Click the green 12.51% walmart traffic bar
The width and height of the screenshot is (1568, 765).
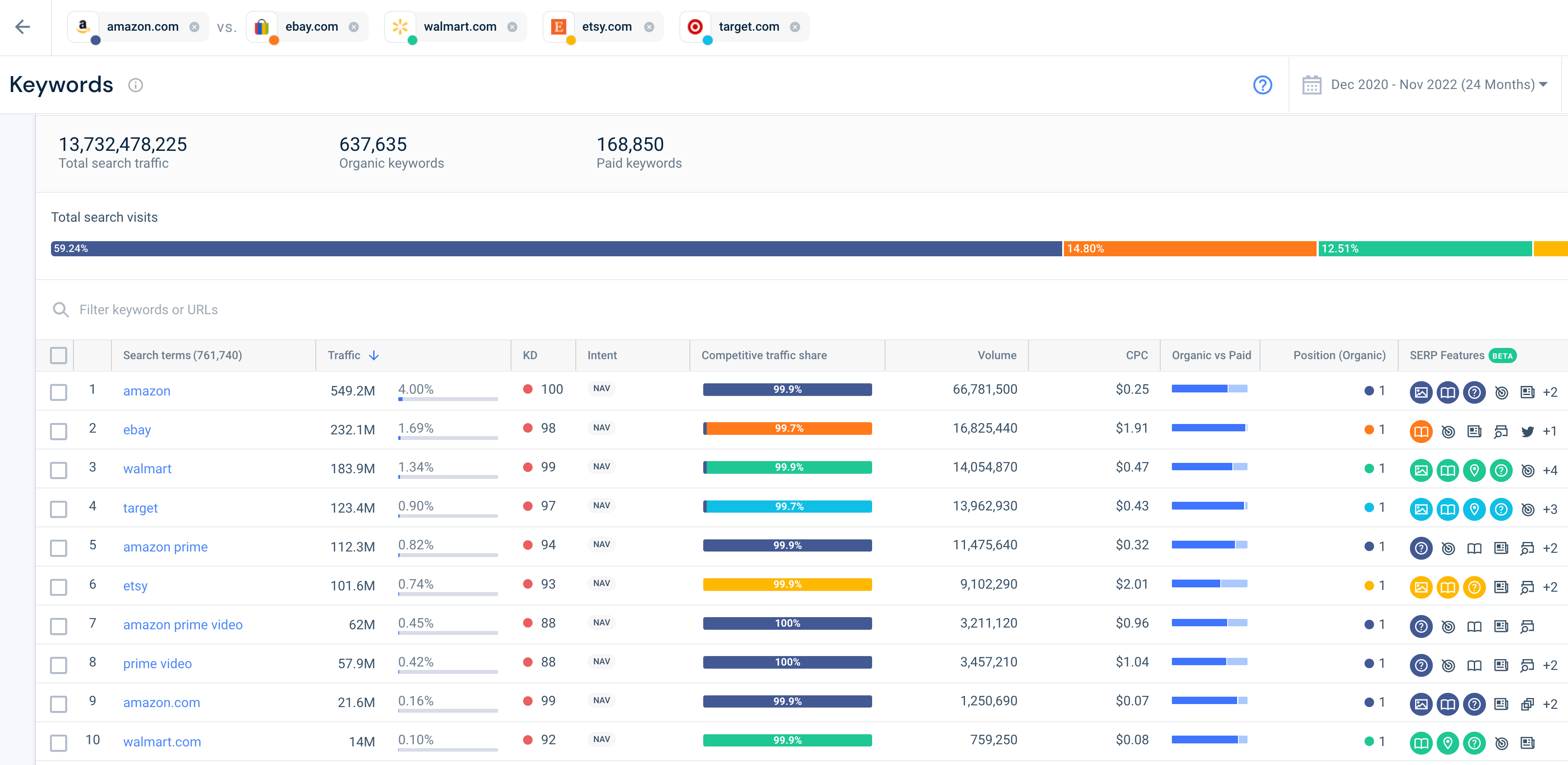click(x=1425, y=249)
